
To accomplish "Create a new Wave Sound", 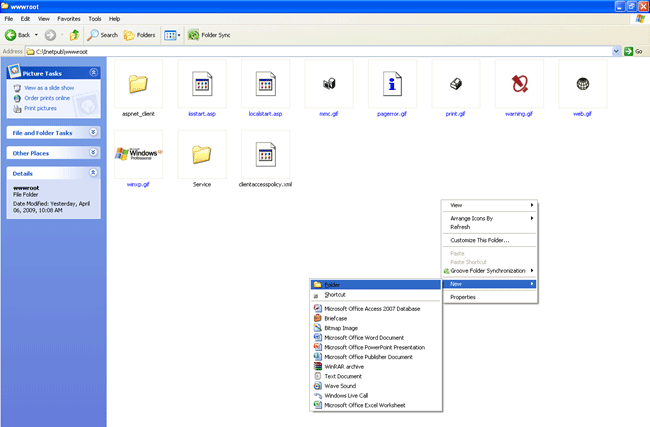I will [376, 386].
